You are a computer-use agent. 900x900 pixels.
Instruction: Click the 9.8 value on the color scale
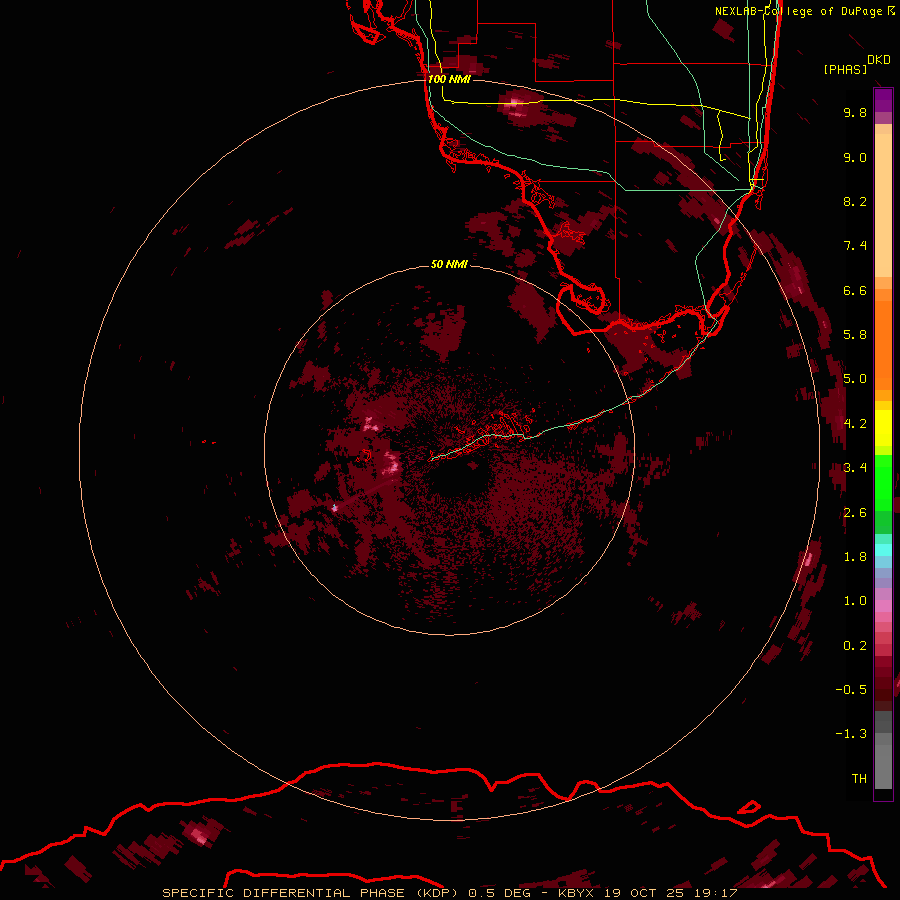(x=855, y=112)
